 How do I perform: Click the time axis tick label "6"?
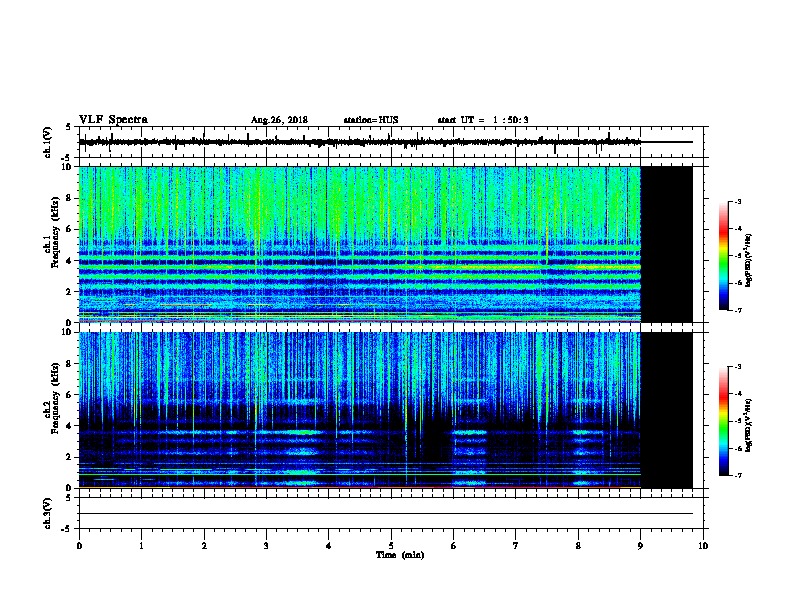click(453, 546)
